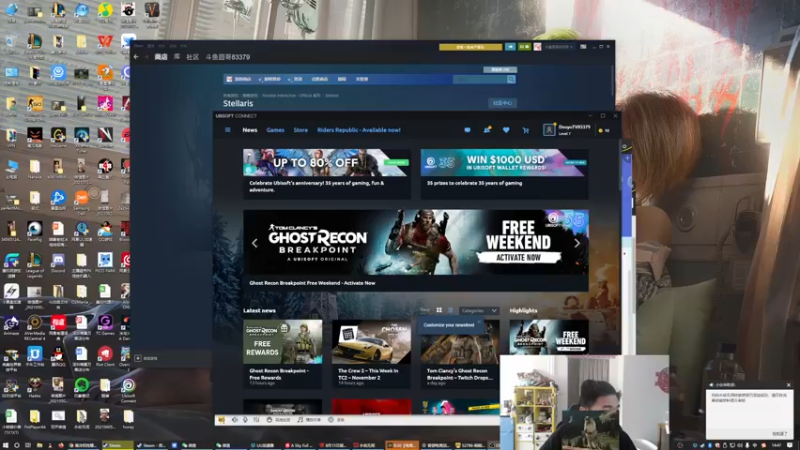
Task: Click Activate Now on Ghost Recon banner
Action: 518,258
